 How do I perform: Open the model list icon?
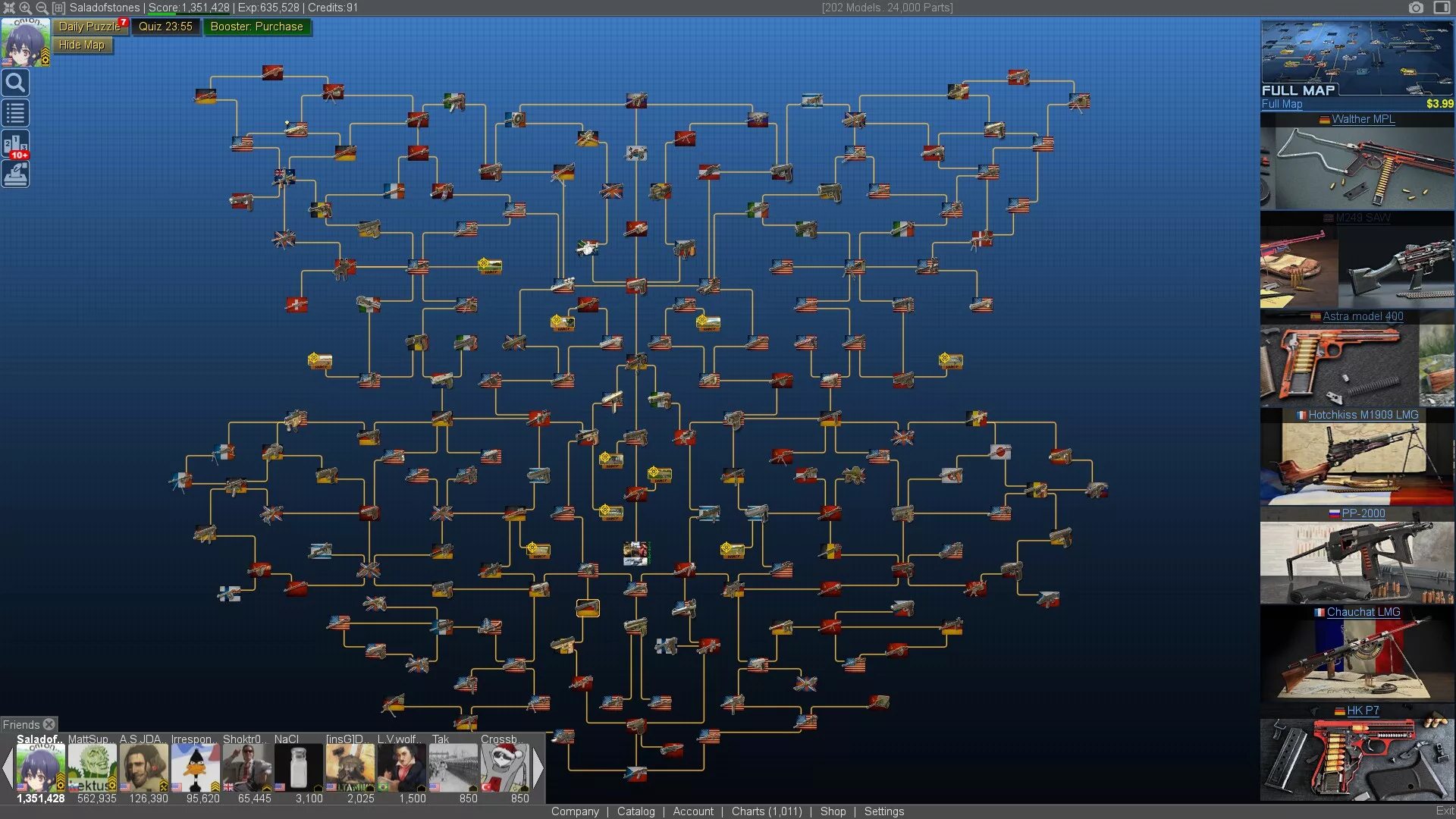tap(15, 113)
